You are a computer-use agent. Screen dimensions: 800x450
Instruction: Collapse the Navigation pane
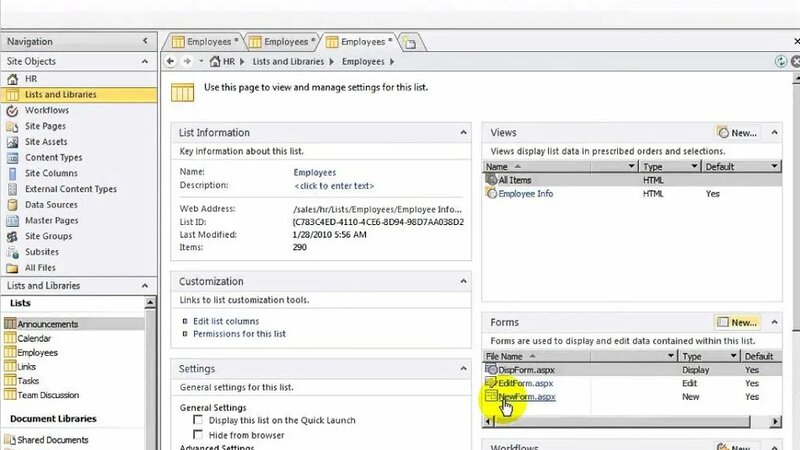(x=145, y=41)
